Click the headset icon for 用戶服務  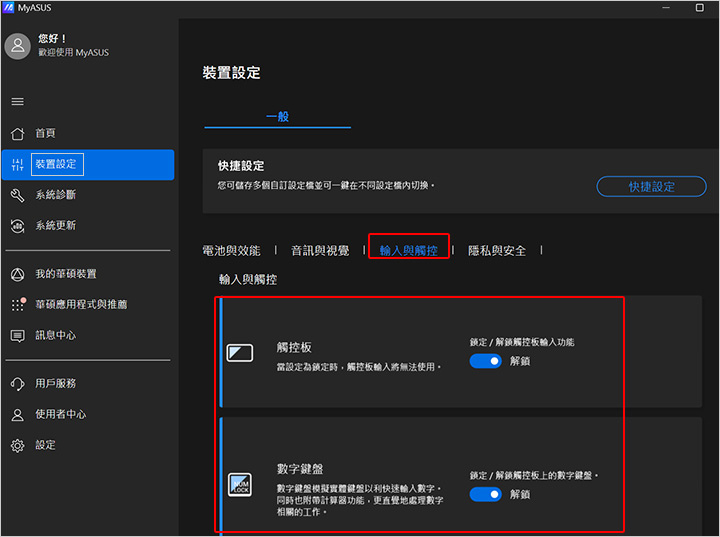(x=17, y=384)
